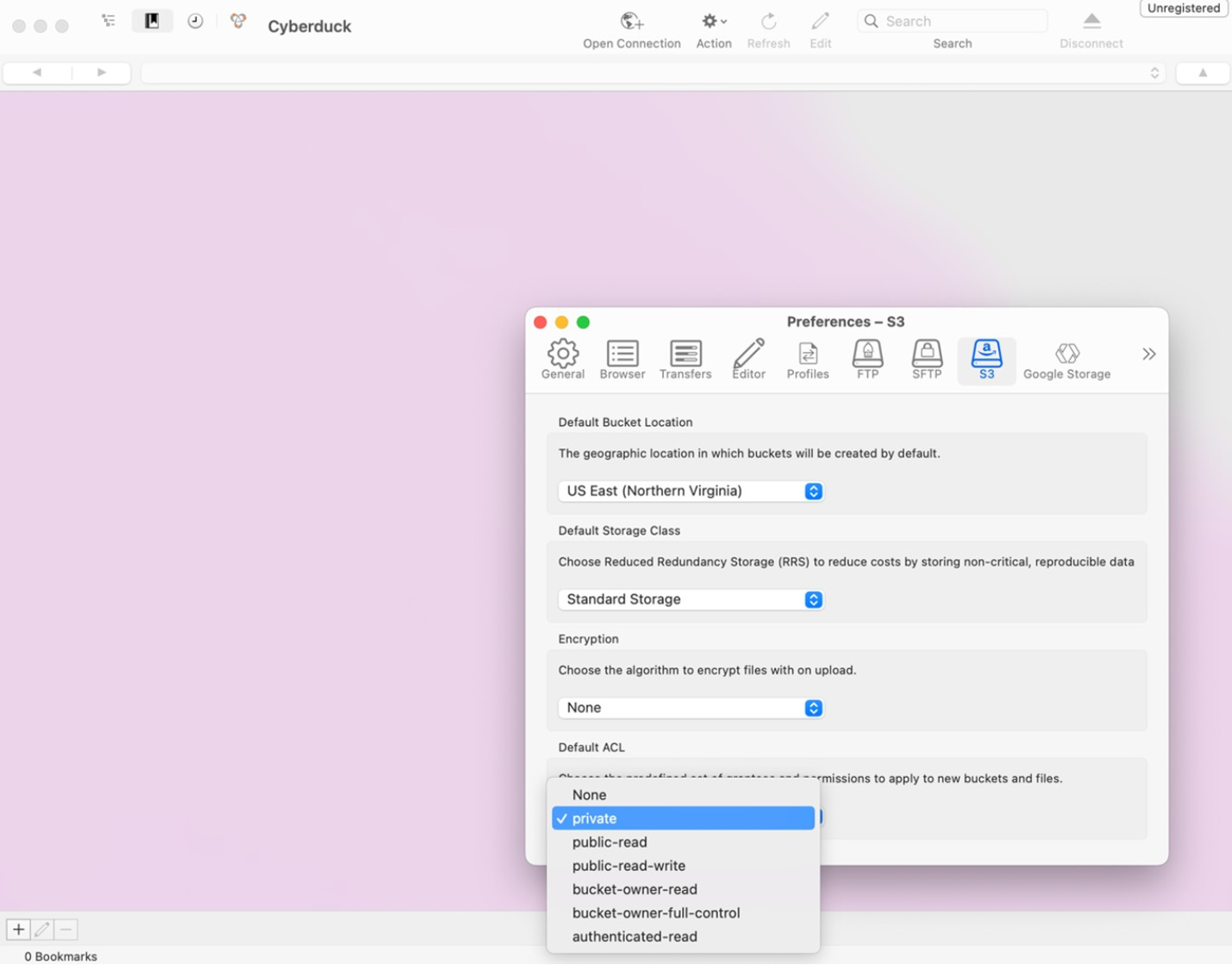This screenshot has width=1232, height=965.
Task: Show the connection History clock icon
Action: coord(196,21)
